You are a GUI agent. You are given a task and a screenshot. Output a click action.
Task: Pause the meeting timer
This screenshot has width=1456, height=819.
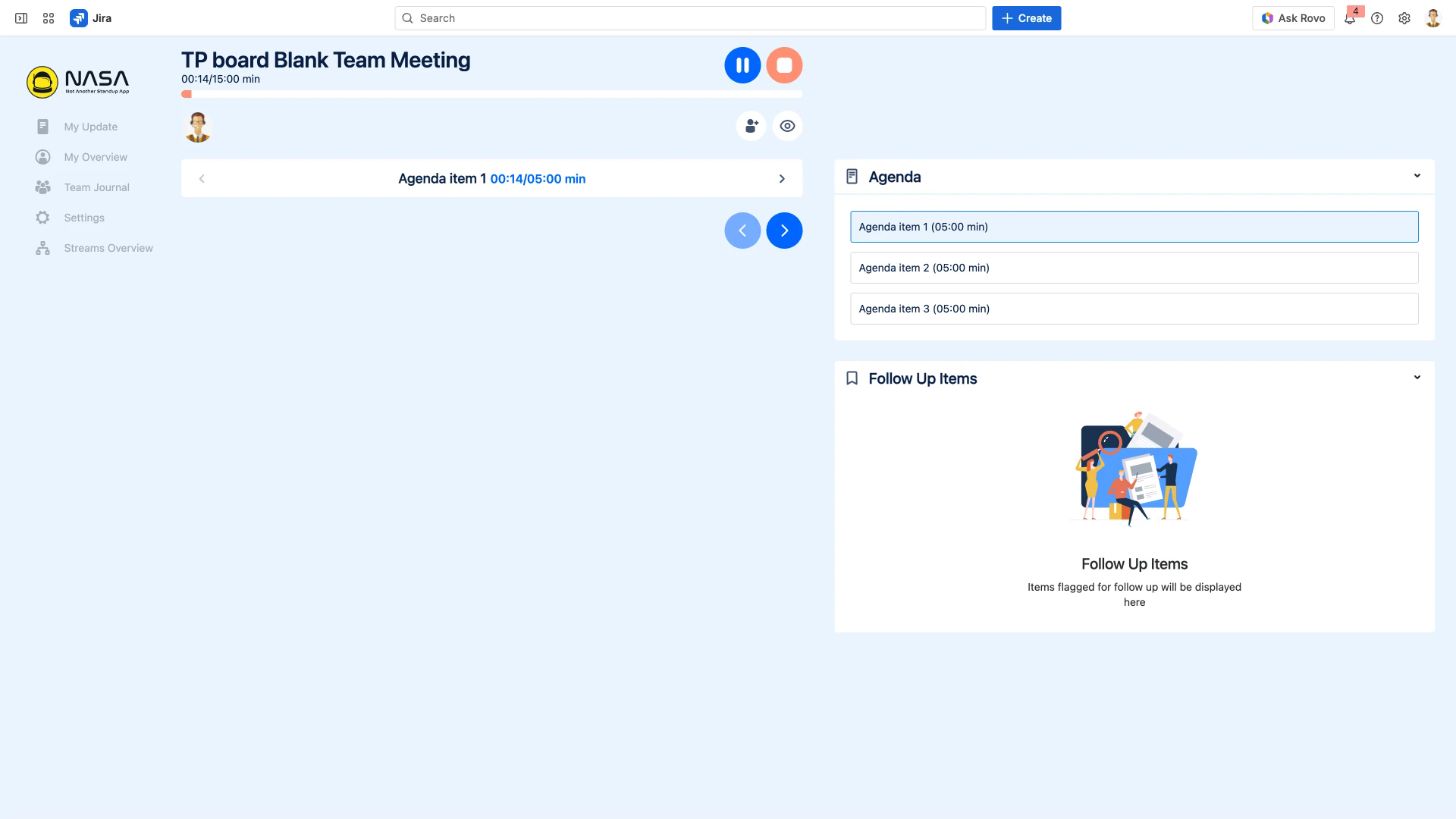pos(742,65)
